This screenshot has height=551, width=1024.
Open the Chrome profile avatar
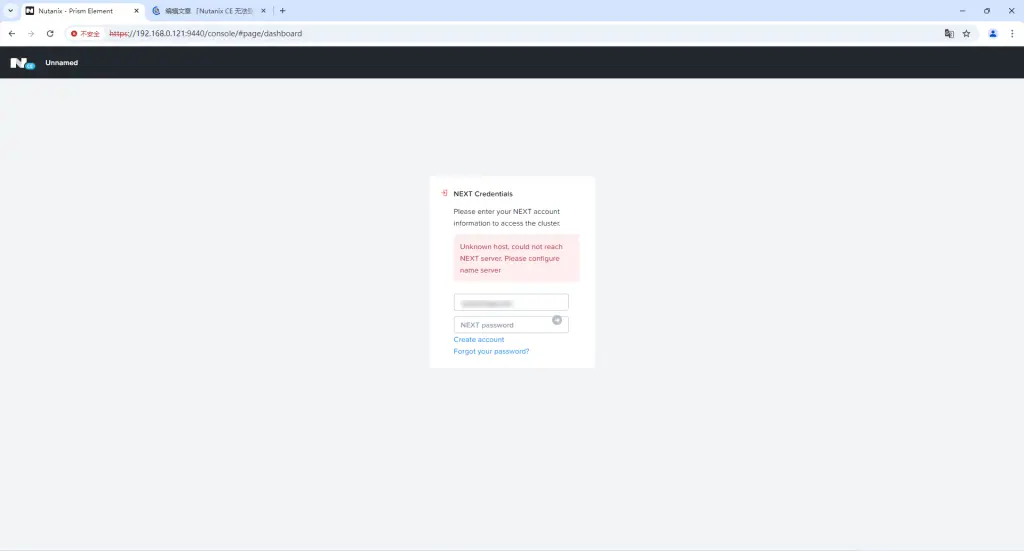tap(993, 33)
